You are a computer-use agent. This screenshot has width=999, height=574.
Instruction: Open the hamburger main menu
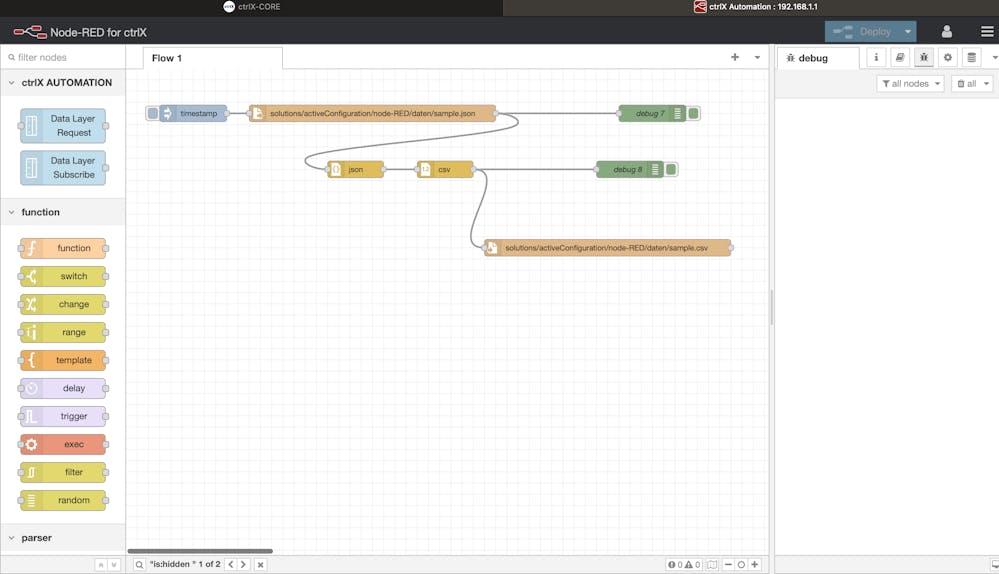pos(987,31)
